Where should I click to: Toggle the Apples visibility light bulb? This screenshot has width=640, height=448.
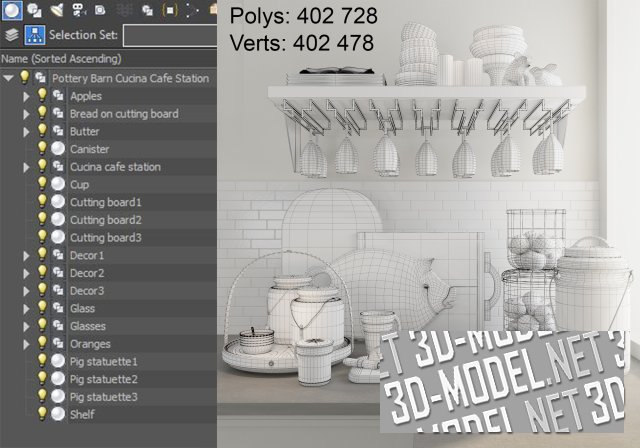point(42,96)
